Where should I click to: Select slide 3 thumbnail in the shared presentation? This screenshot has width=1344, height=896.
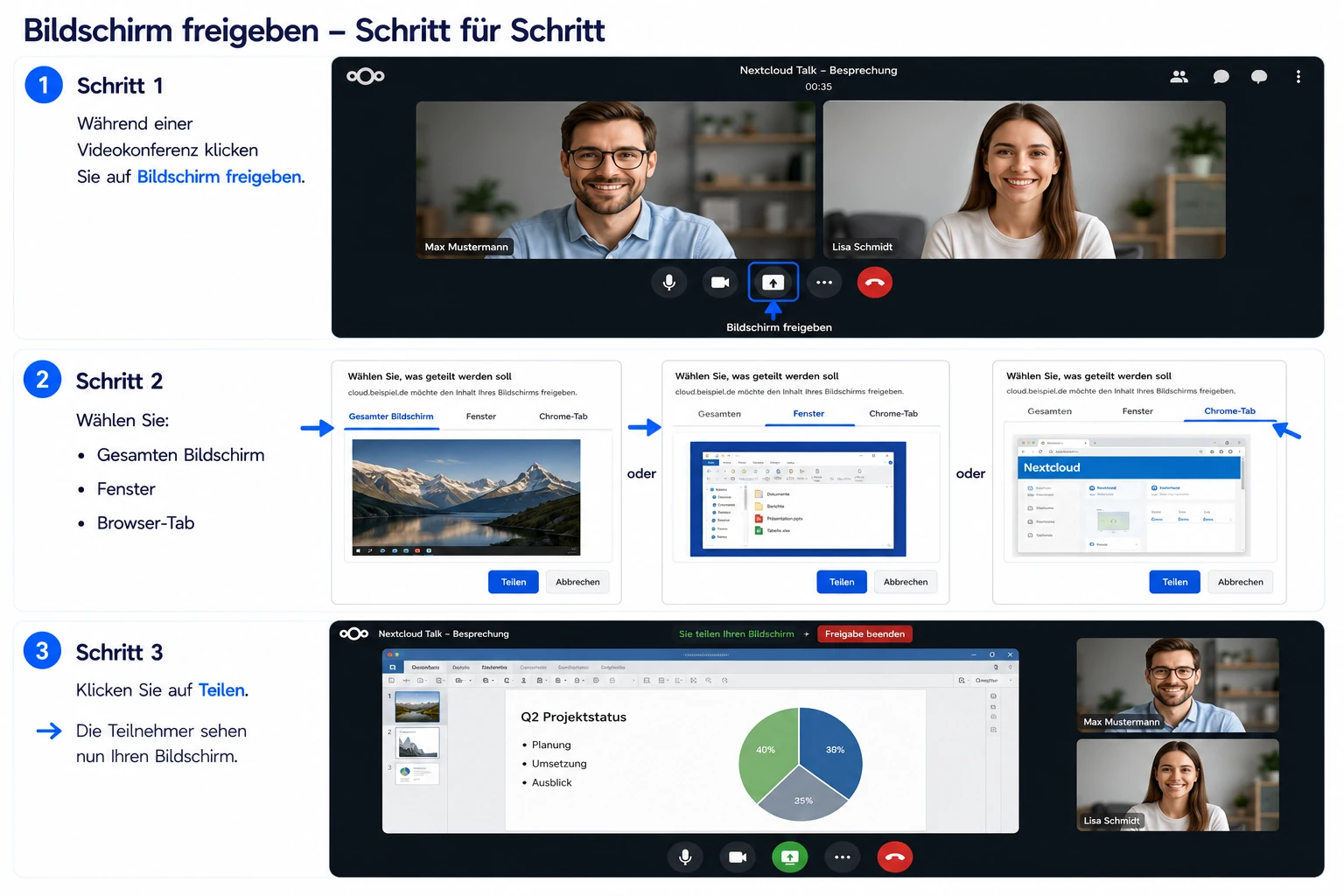[417, 773]
